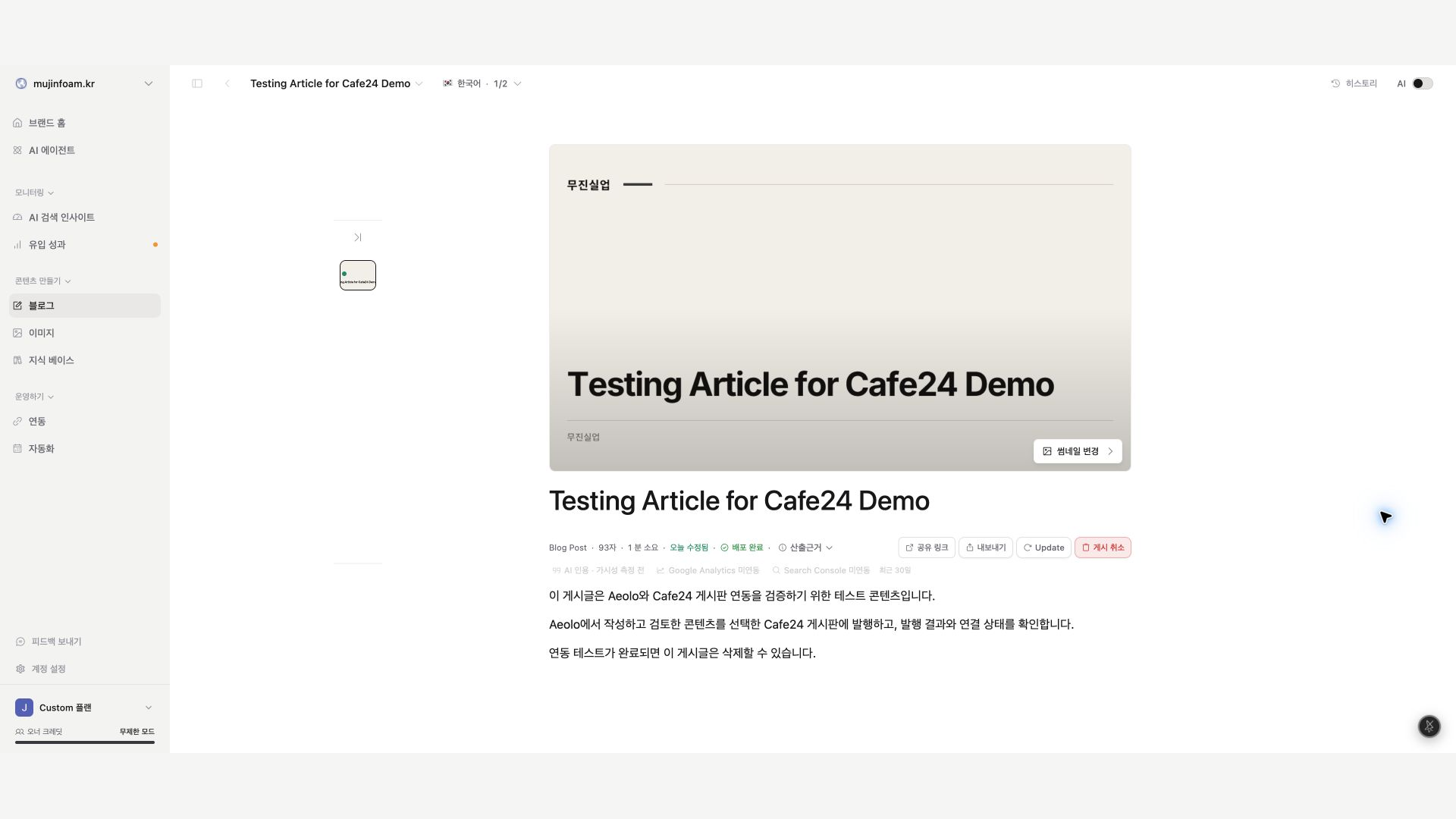Click the 썸네일 변경 button
Screen dimensions: 1456x819
tap(1078, 451)
